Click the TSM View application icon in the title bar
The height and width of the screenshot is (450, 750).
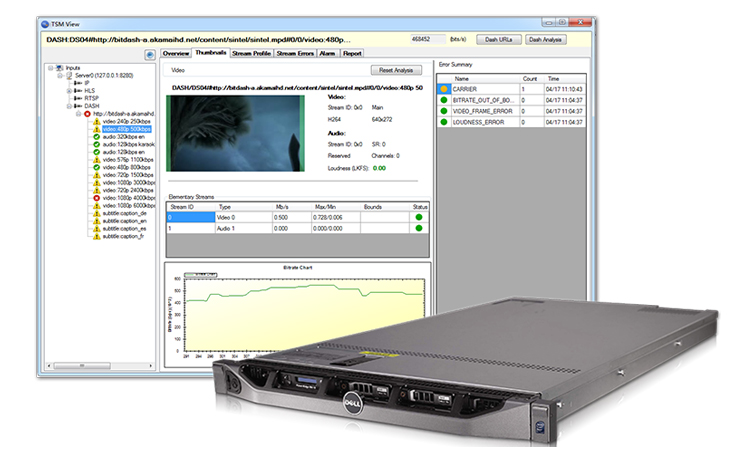click(47, 22)
